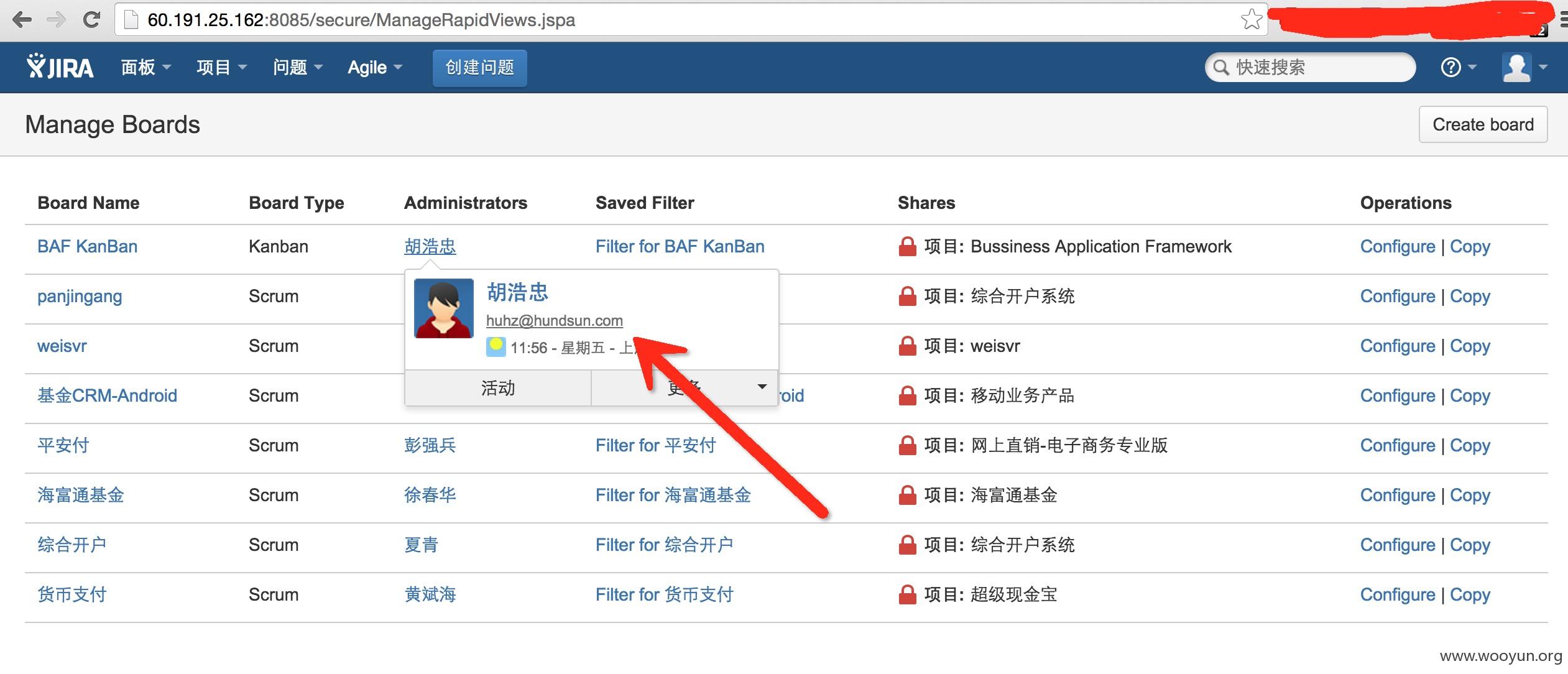The image size is (1568, 674).
Task: Open Filter for 综合开户
Action: coord(665,545)
